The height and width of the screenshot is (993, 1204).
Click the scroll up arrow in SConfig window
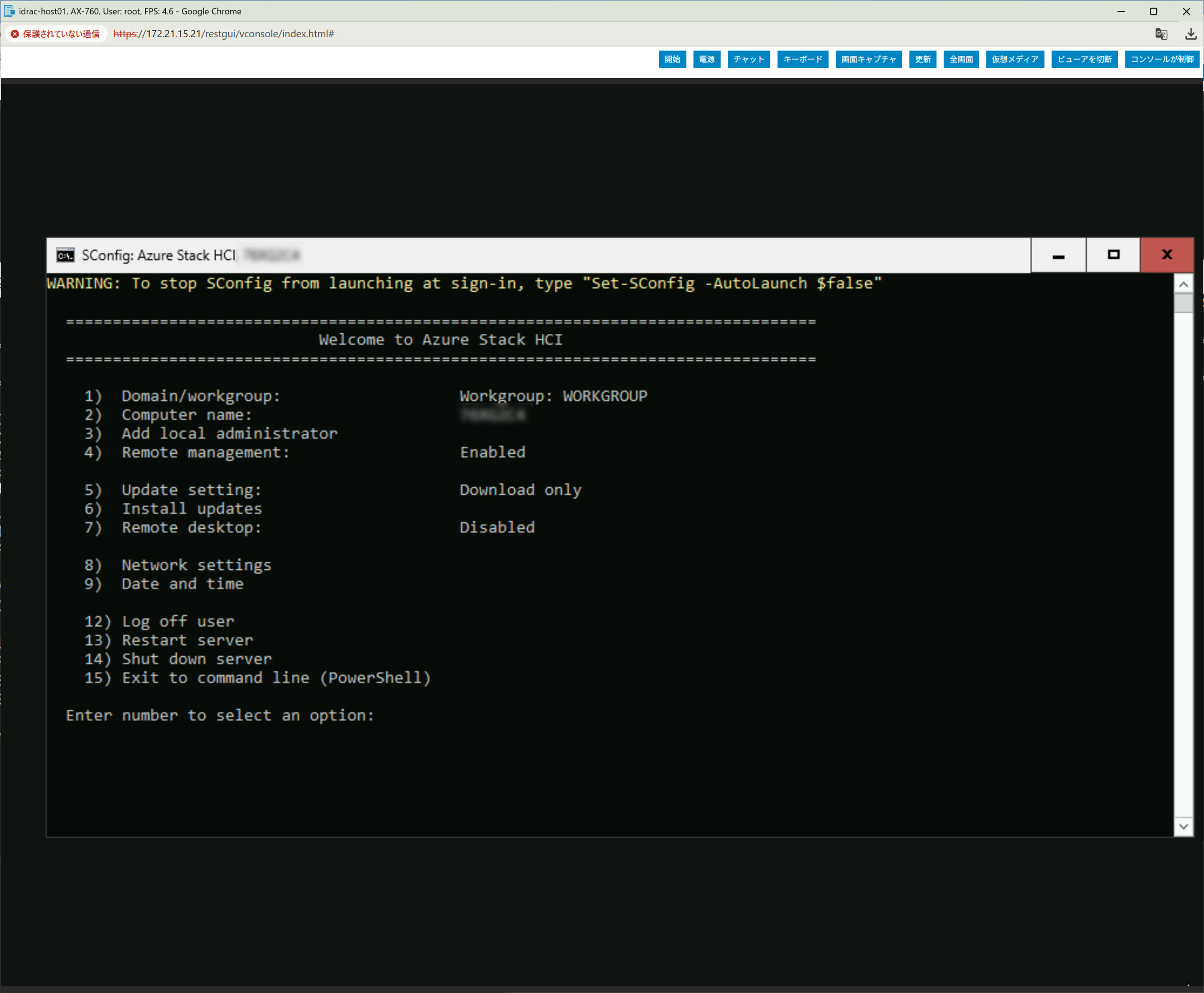pyautogui.click(x=1184, y=284)
